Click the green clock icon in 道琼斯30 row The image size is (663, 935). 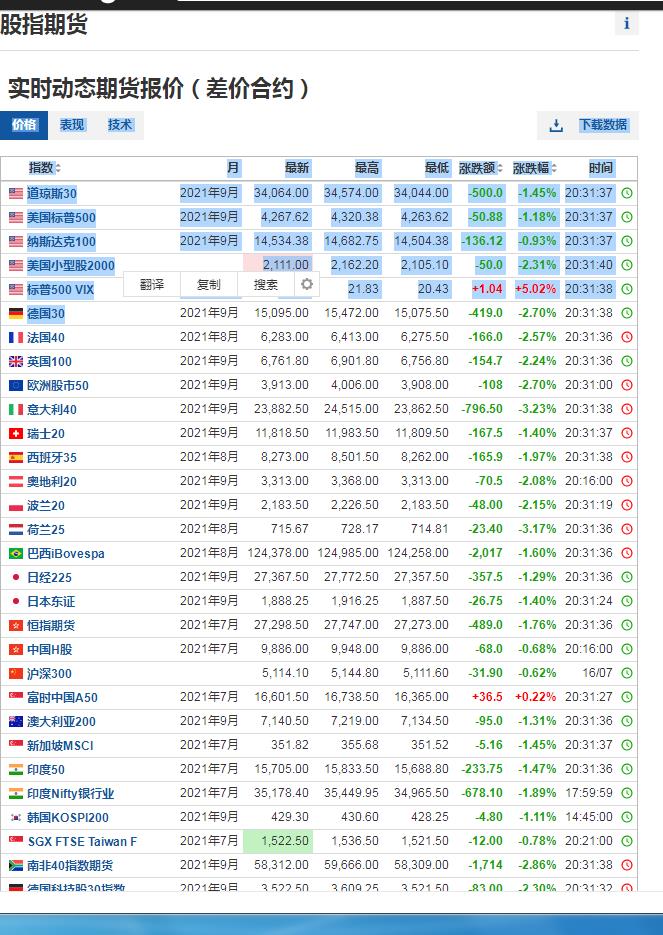point(627,193)
